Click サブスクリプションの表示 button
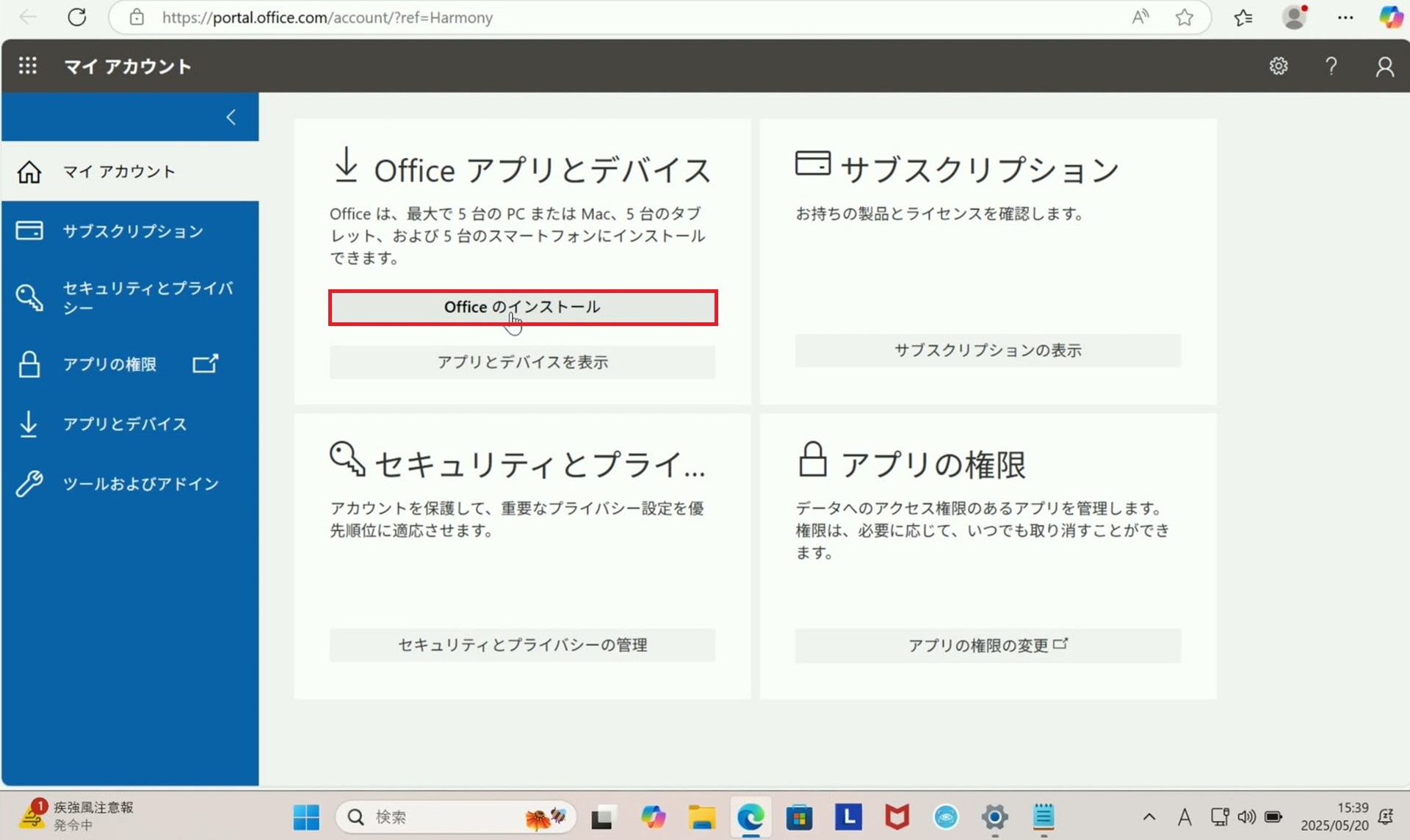 click(x=988, y=350)
